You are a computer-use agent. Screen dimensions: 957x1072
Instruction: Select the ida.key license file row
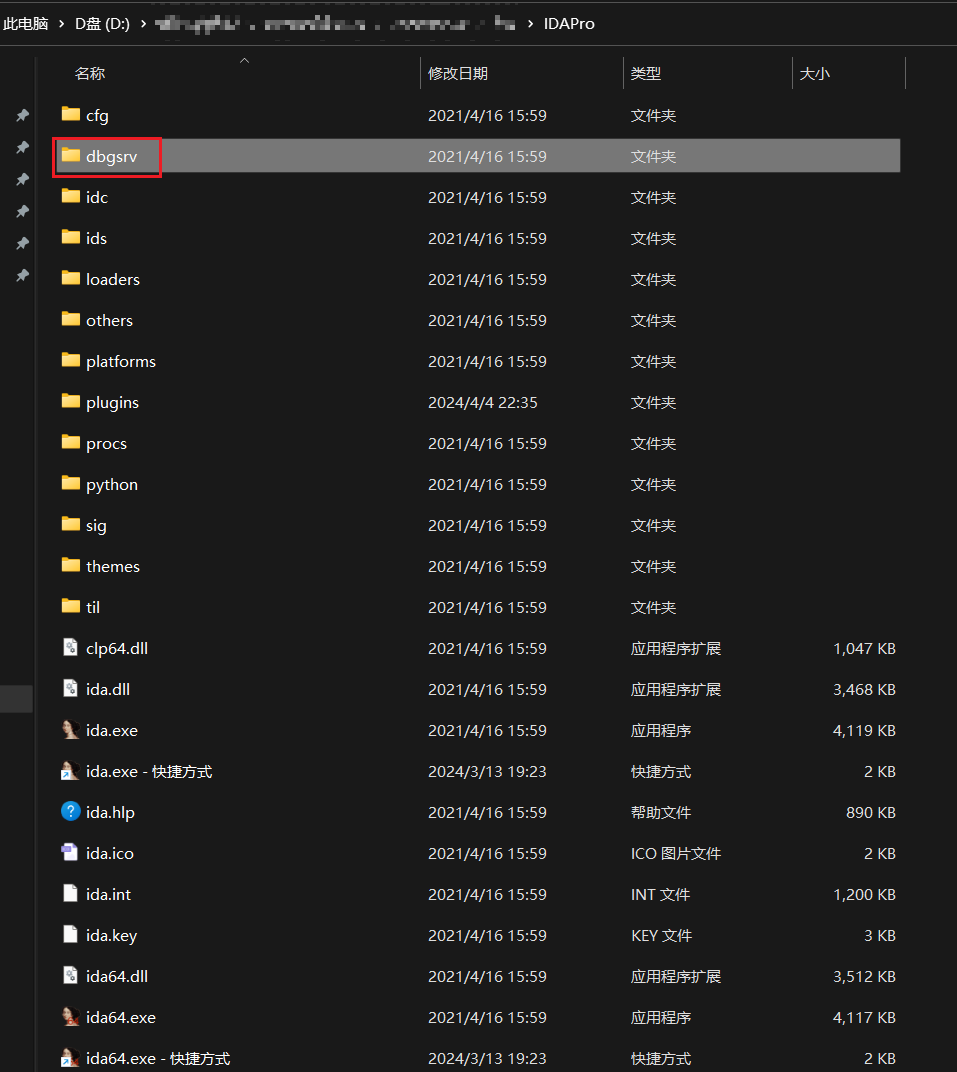click(110, 935)
